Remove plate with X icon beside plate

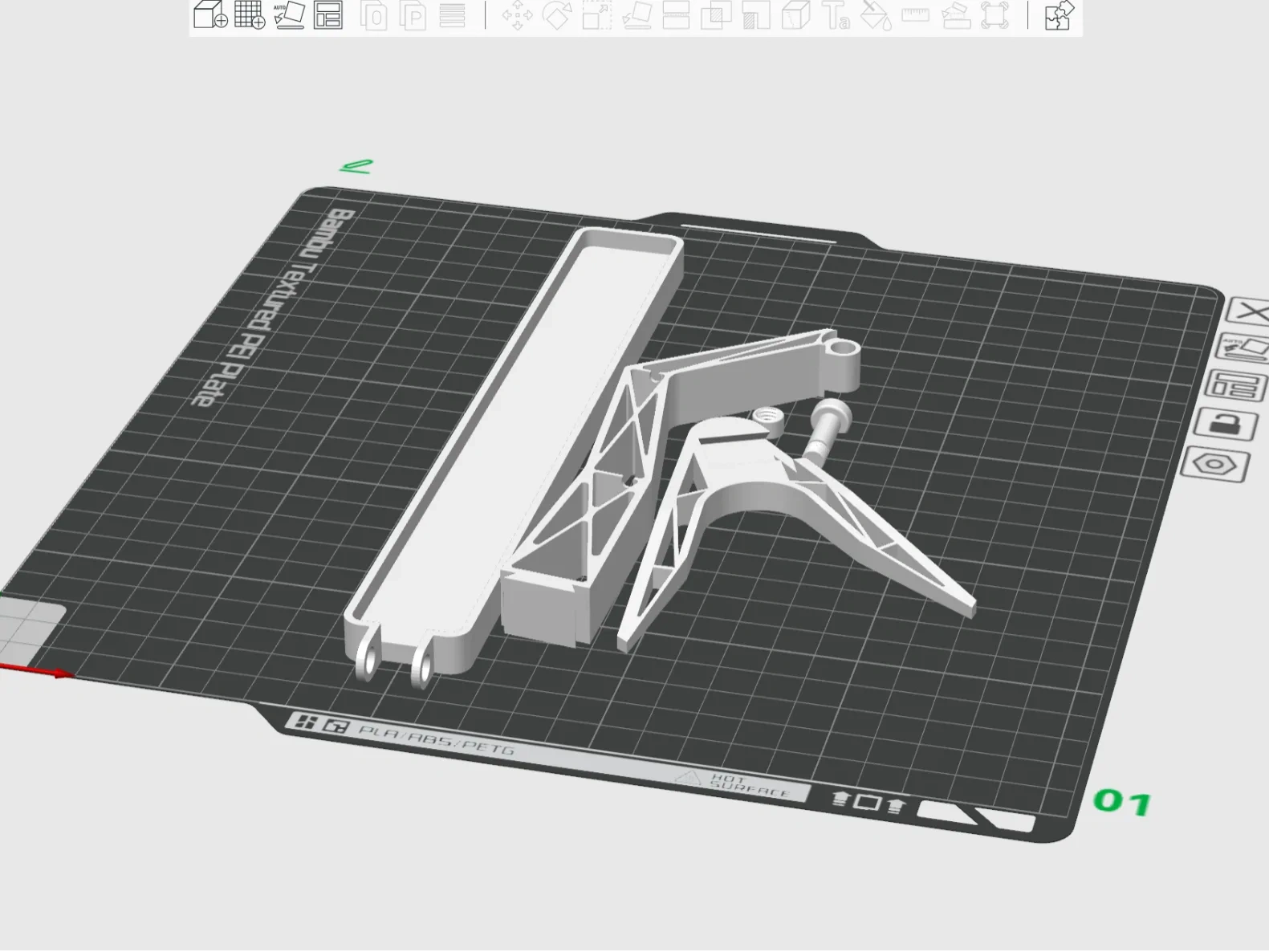click(x=1249, y=311)
